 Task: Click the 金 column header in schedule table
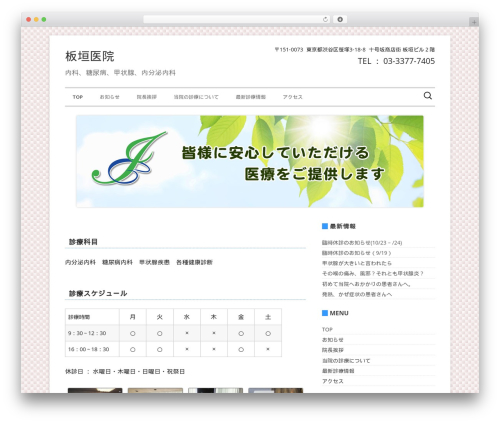point(241,317)
